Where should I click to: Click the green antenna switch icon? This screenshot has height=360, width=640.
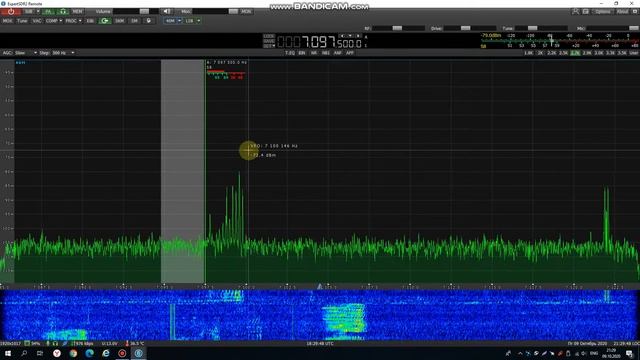pos(62,11)
